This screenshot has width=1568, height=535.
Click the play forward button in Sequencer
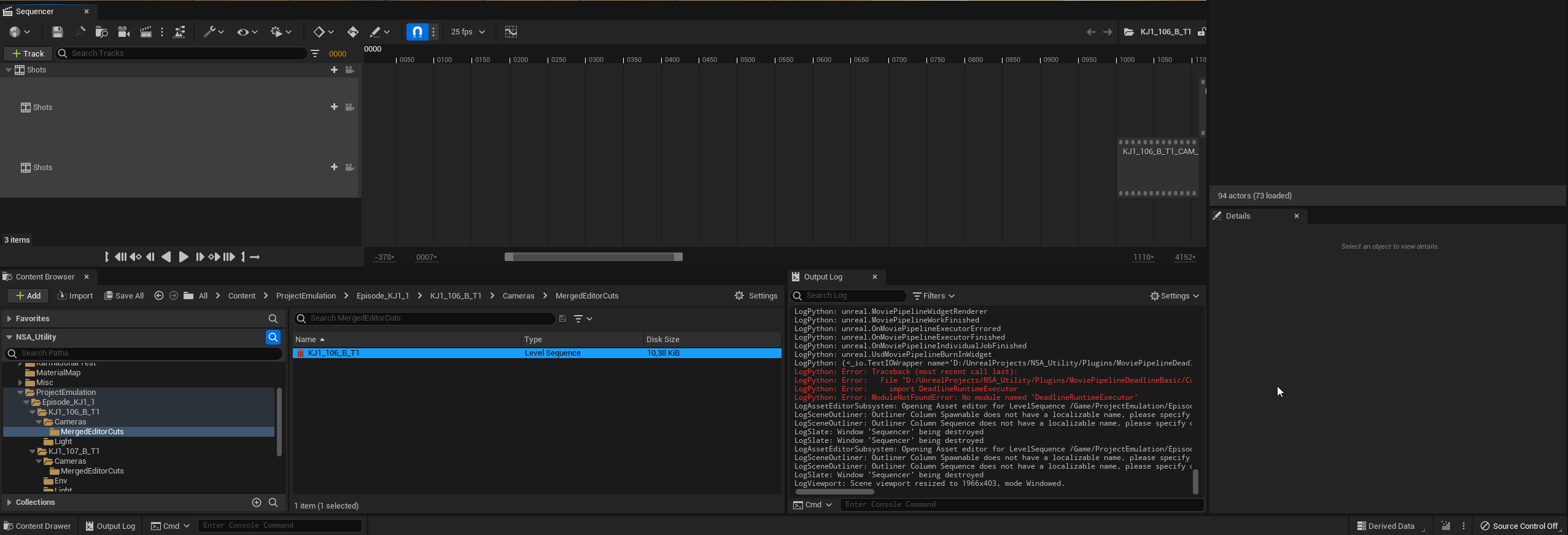[x=183, y=257]
